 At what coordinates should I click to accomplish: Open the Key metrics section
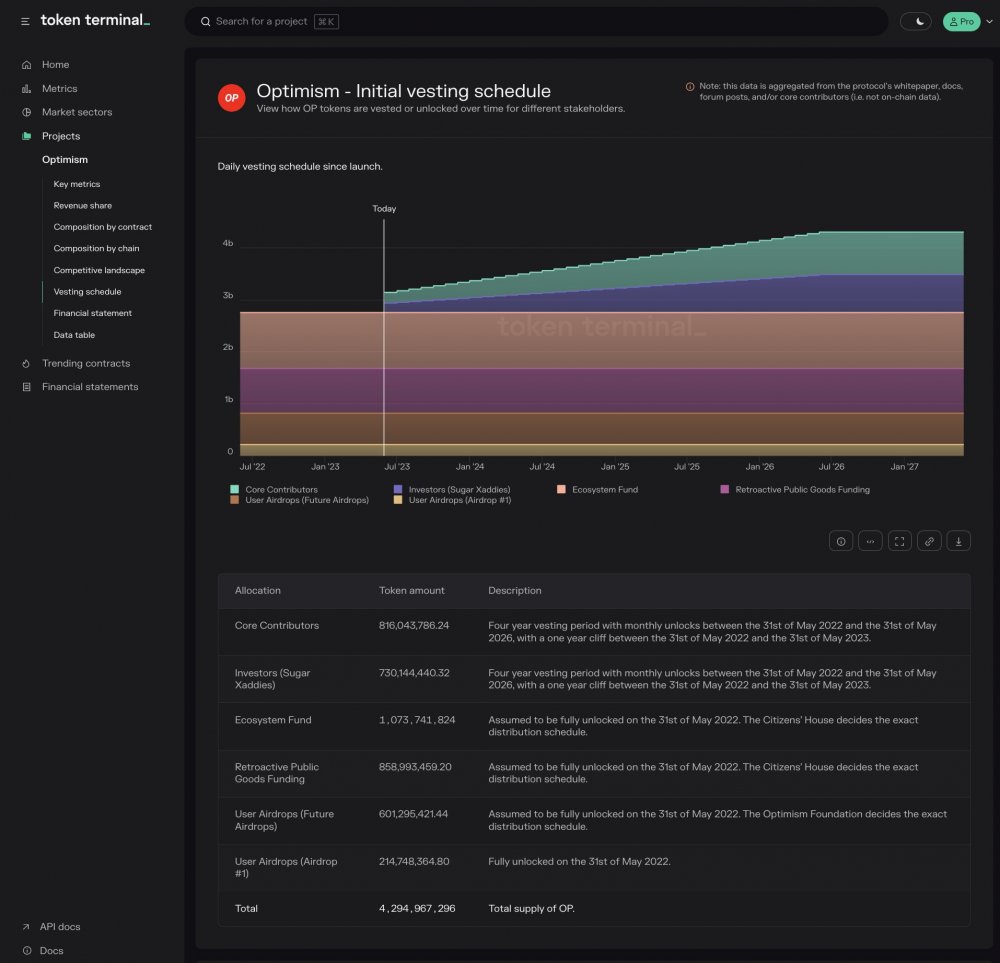(x=77, y=184)
